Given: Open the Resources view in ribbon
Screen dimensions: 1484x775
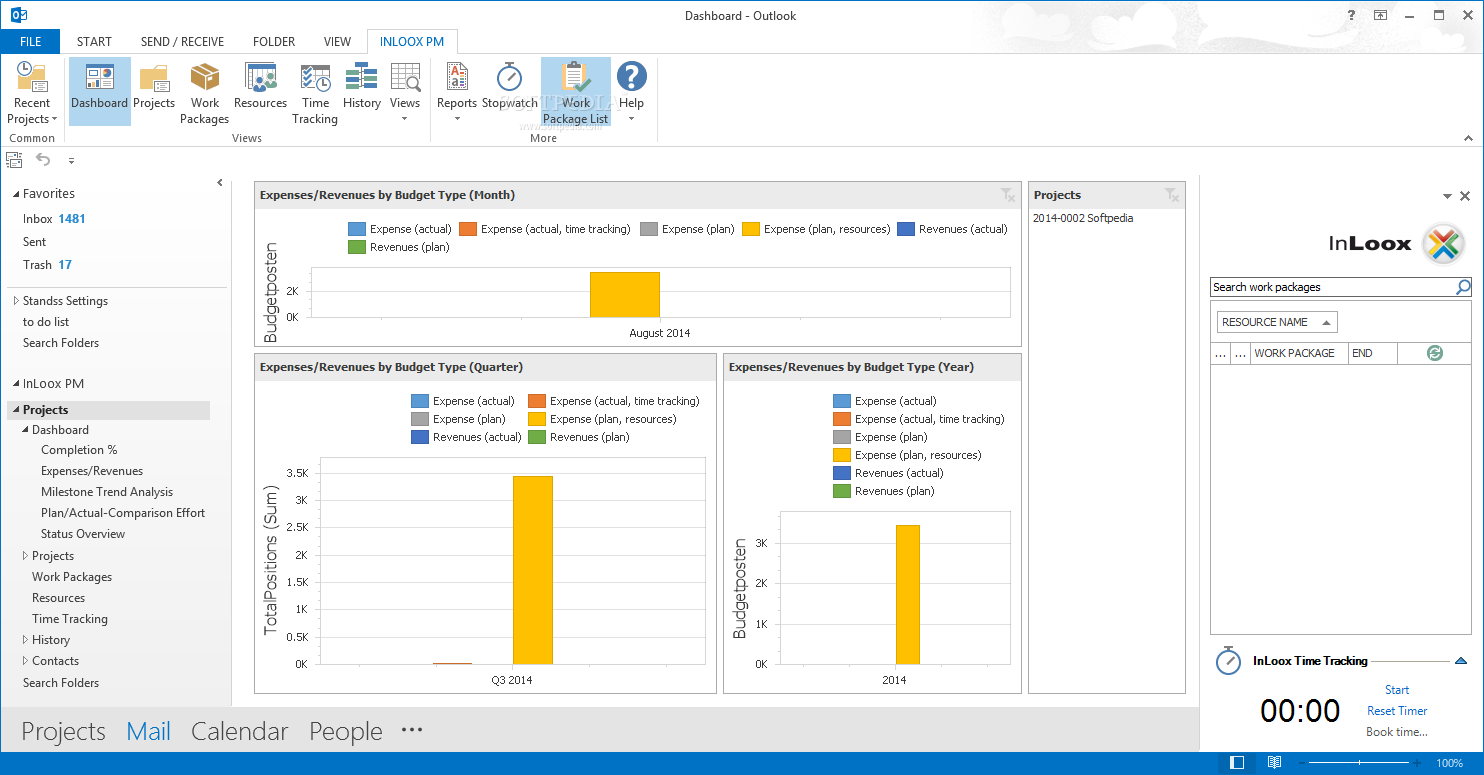Looking at the screenshot, I should [260, 87].
